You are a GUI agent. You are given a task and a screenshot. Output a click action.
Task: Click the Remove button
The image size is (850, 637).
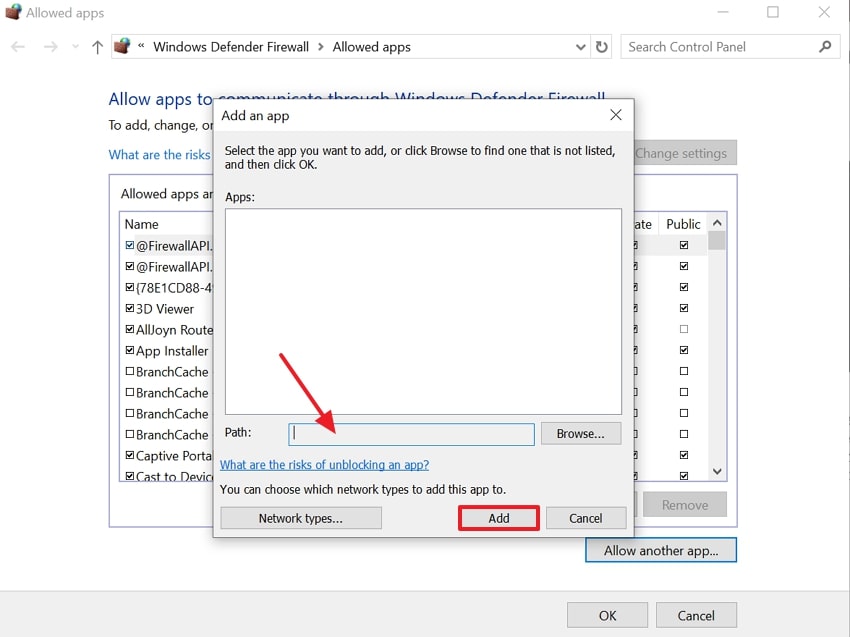point(685,505)
